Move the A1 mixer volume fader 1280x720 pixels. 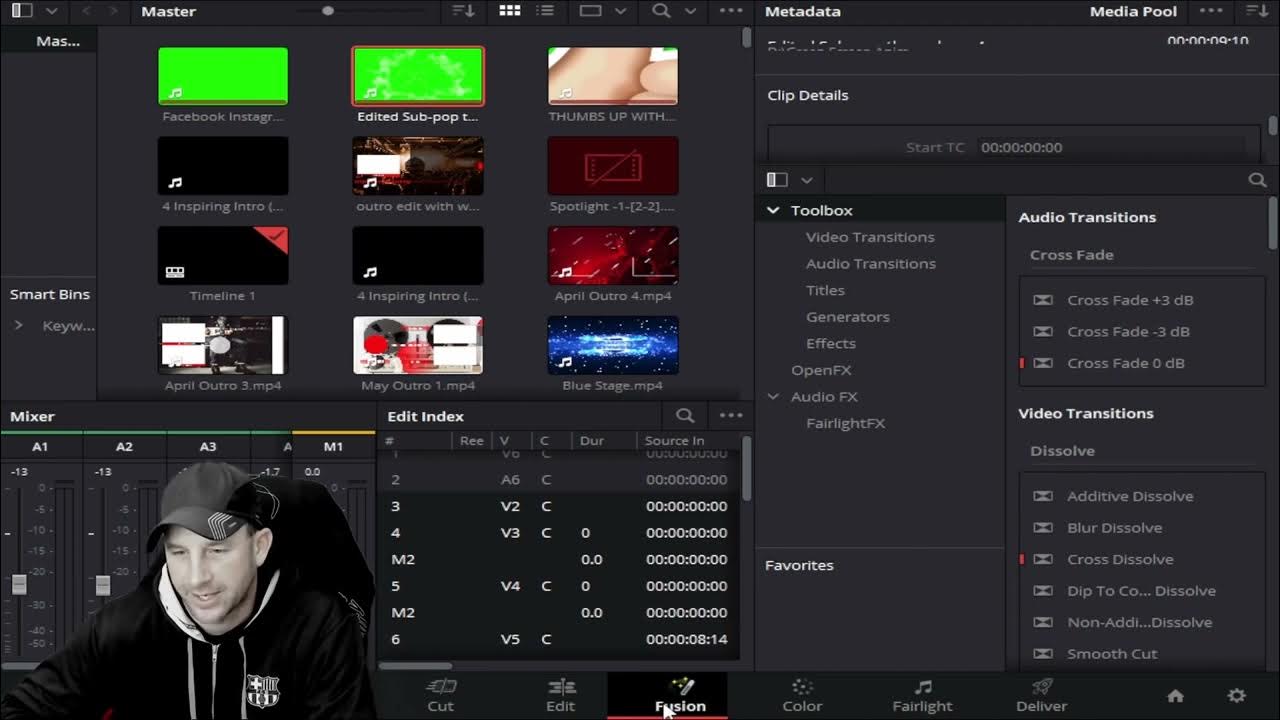pyautogui.click(x=19, y=584)
